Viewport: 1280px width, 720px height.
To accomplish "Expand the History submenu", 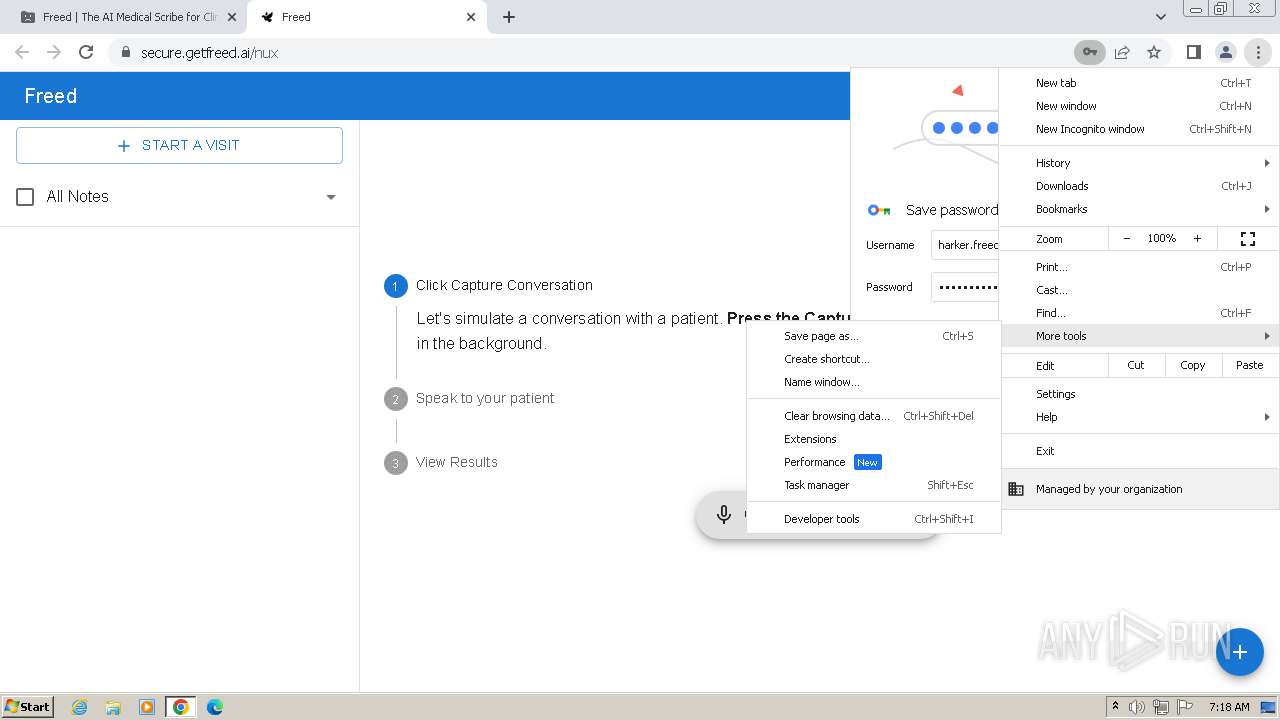I will pyautogui.click(x=1138, y=163).
